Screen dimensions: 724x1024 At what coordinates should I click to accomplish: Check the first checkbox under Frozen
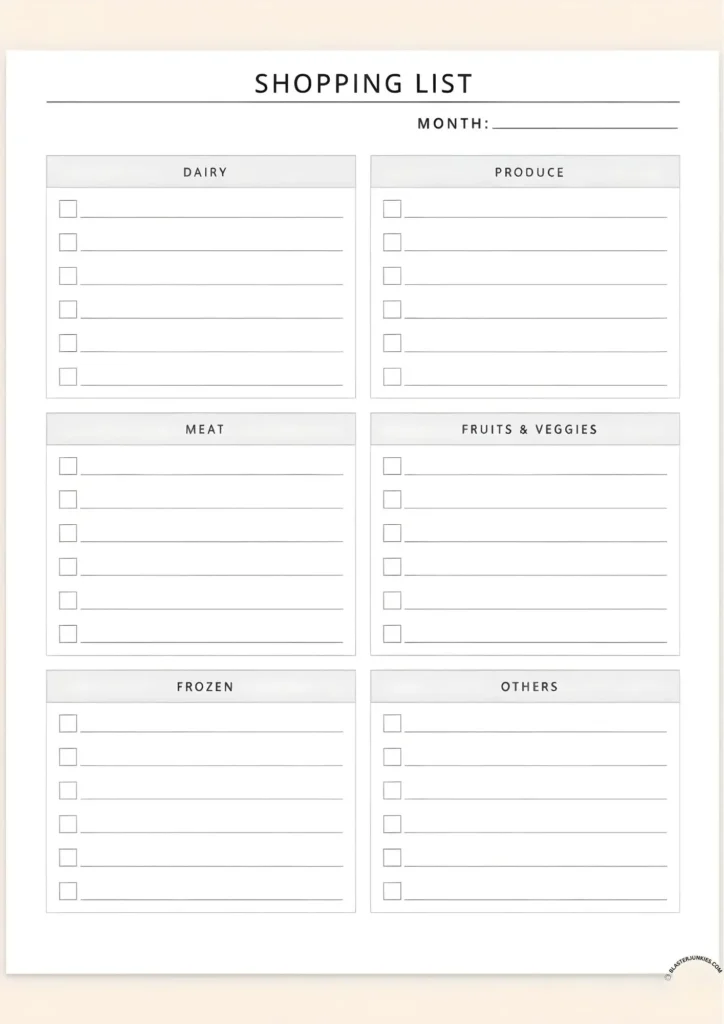coord(68,723)
